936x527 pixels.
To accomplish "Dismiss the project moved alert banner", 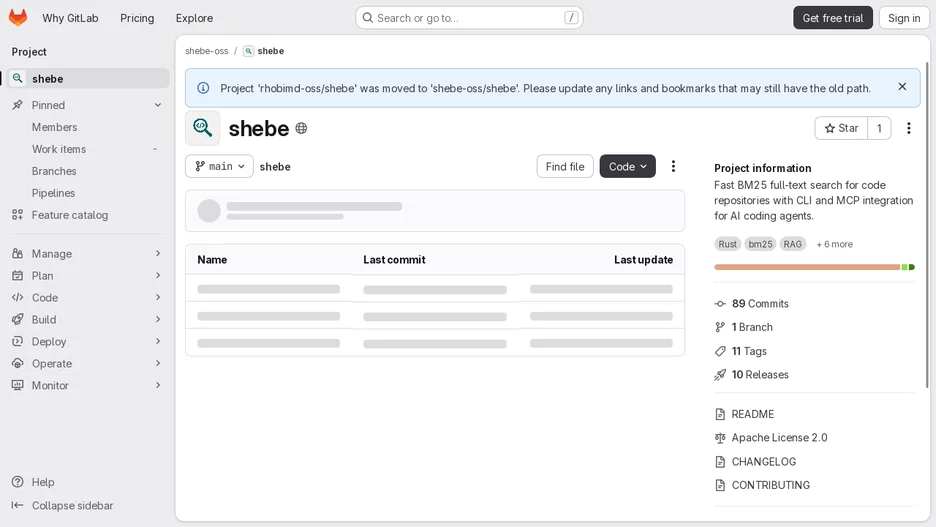I will click(x=902, y=87).
